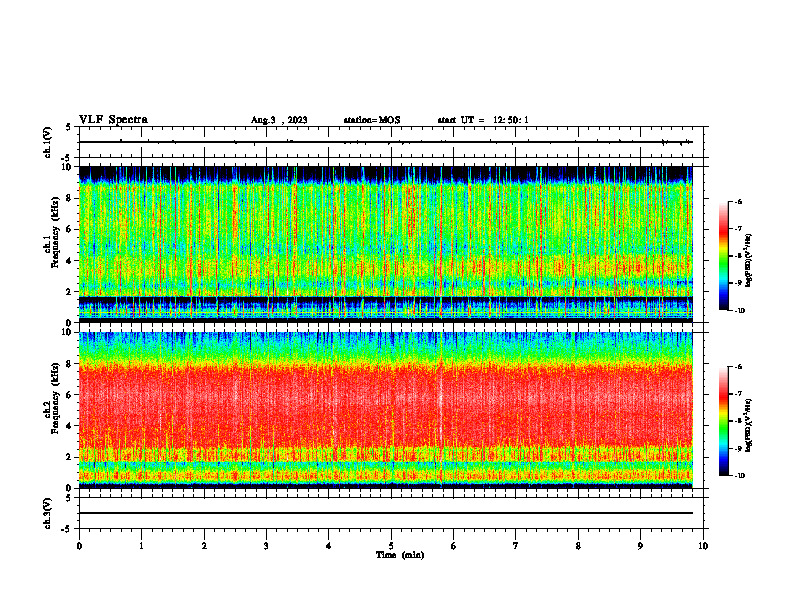
Task: Click the ch.2 frequency tick "2"
Action: point(69,457)
